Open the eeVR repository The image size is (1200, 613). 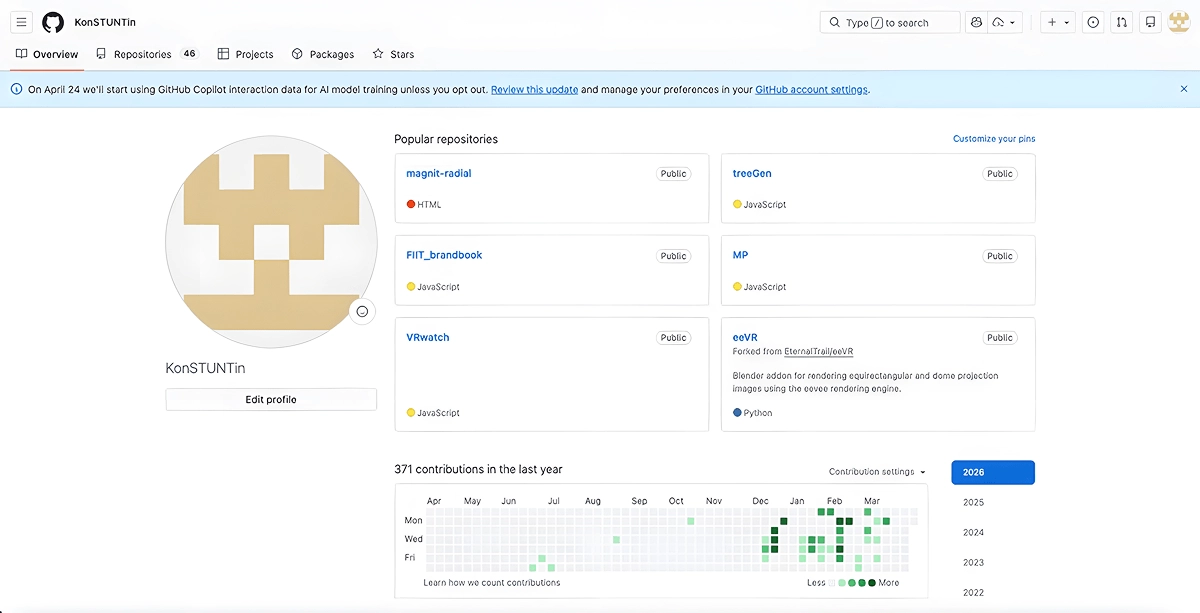pos(745,337)
